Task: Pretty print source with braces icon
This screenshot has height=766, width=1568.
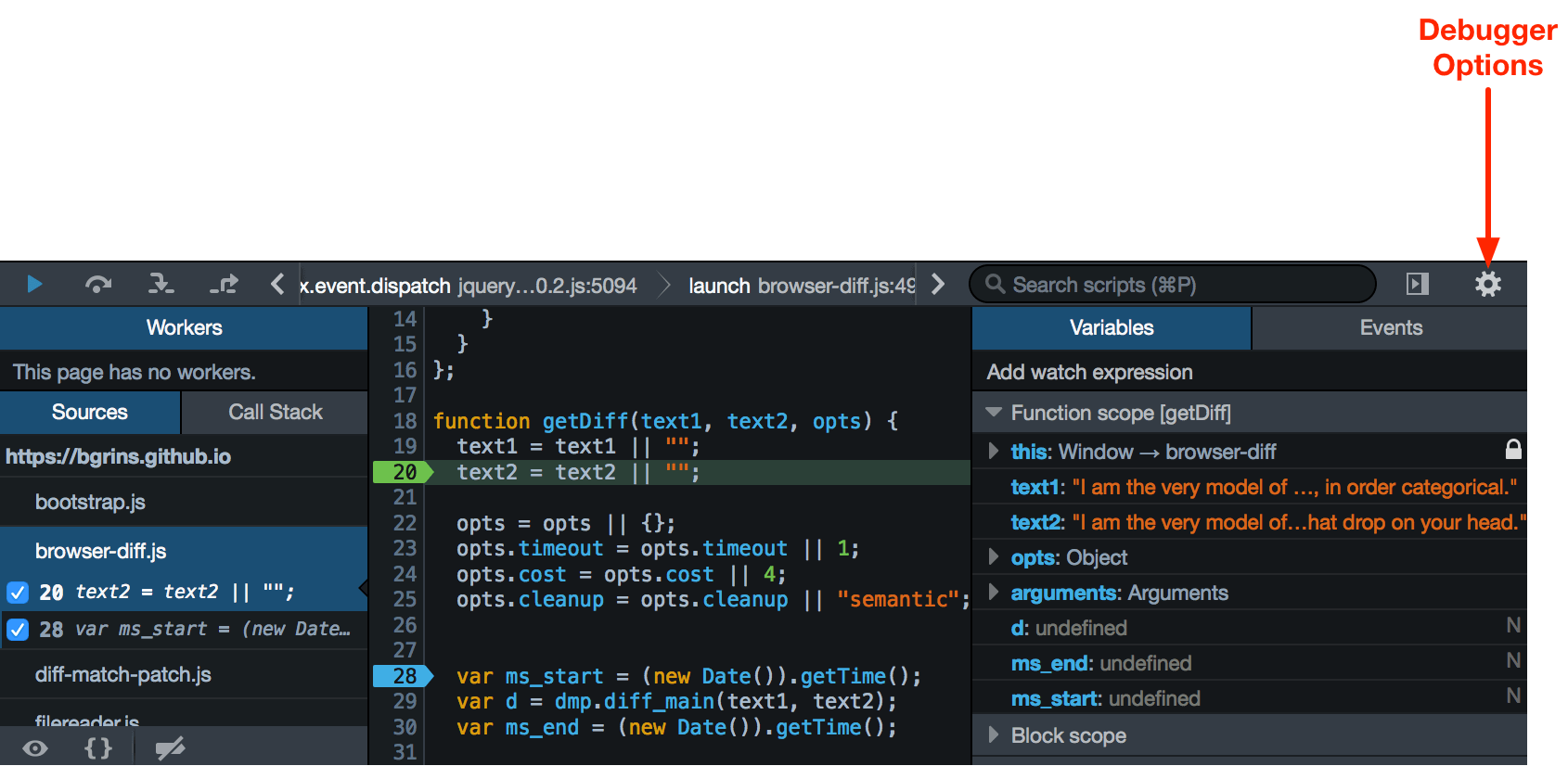Action: point(98,748)
